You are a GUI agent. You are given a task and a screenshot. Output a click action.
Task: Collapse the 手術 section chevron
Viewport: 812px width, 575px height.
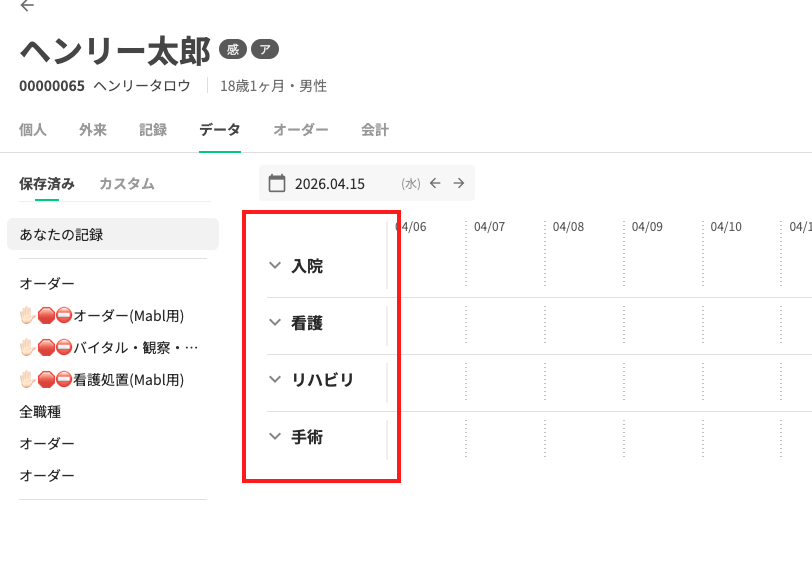pos(275,436)
